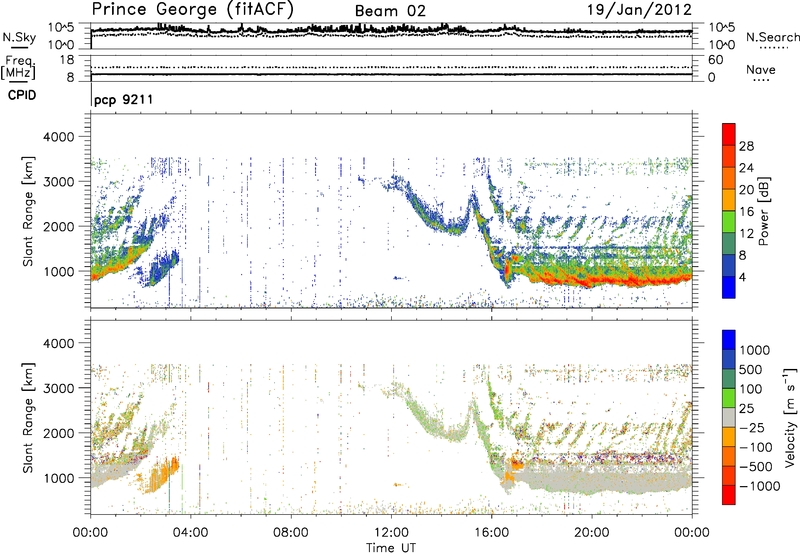Pick the light green segment of power color bar

point(729,222)
